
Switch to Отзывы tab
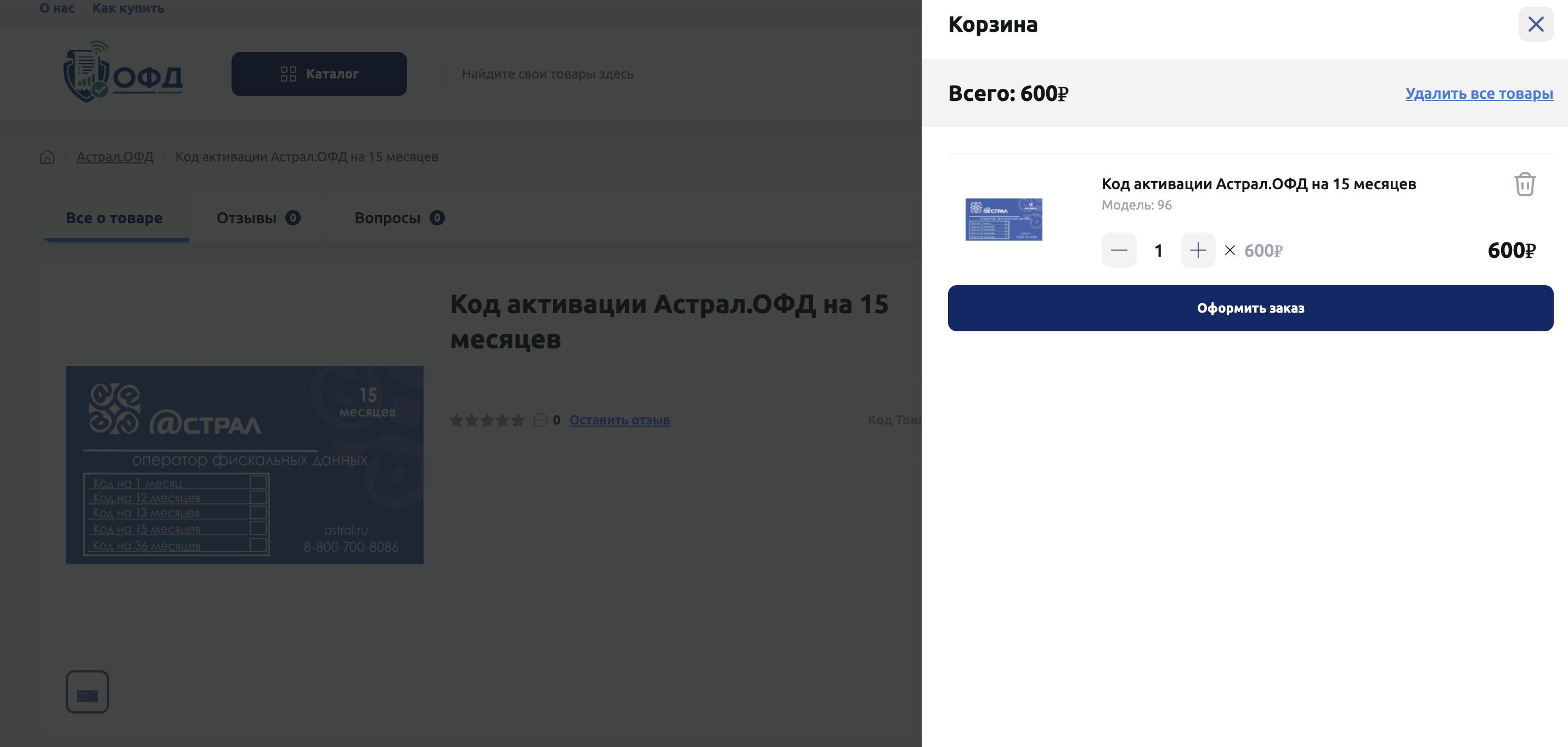[258, 218]
